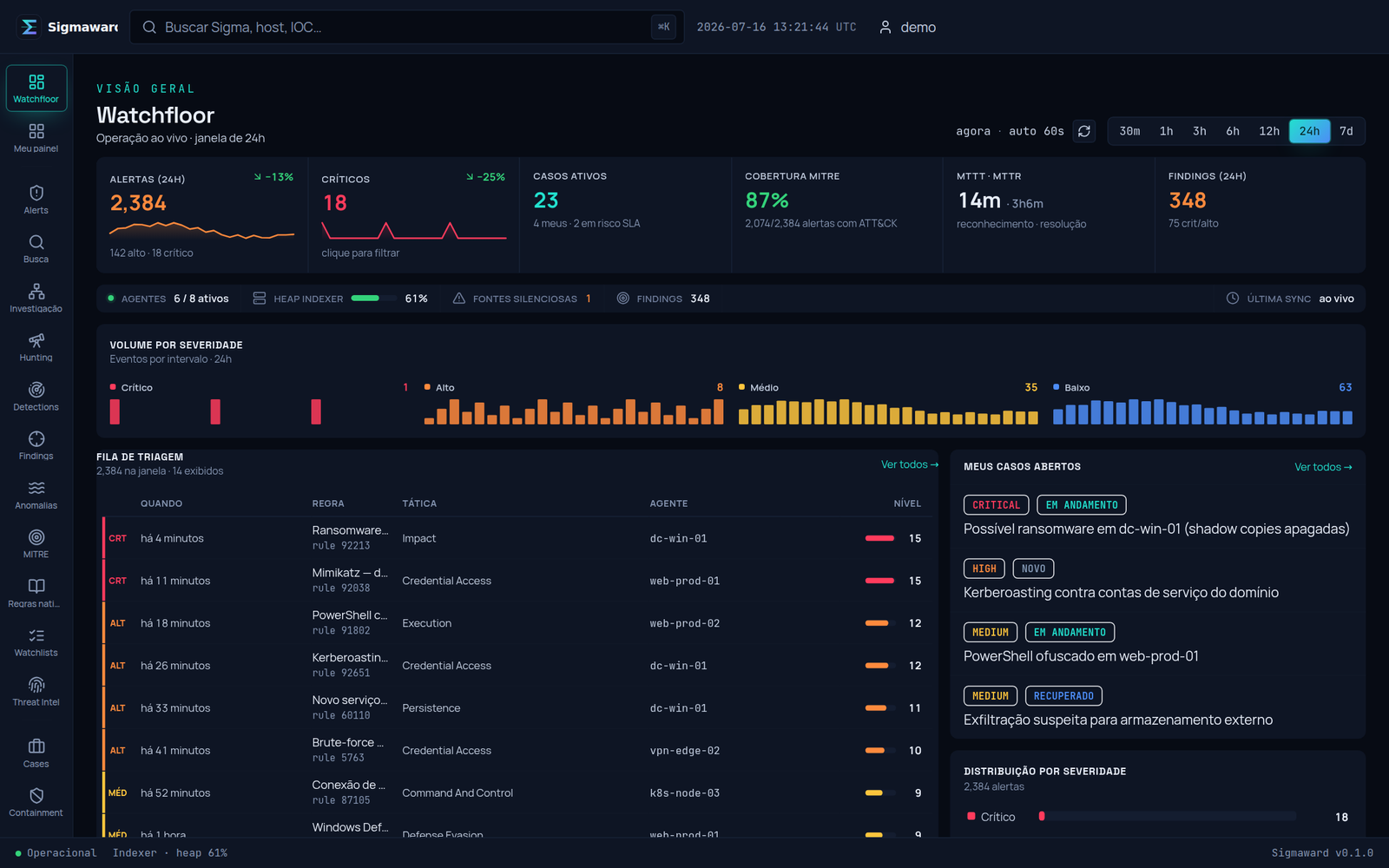This screenshot has height=868, width=1389.
Task: Open the Cobertura MITRE 87% card
Action: tap(838, 215)
